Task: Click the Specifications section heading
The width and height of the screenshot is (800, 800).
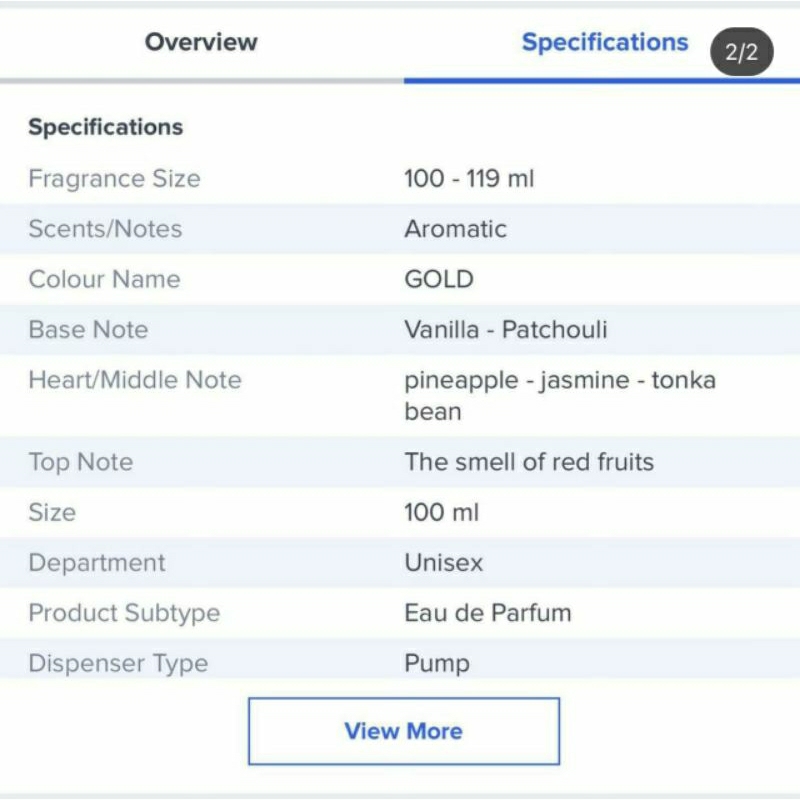Action: (x=106, y=127)
